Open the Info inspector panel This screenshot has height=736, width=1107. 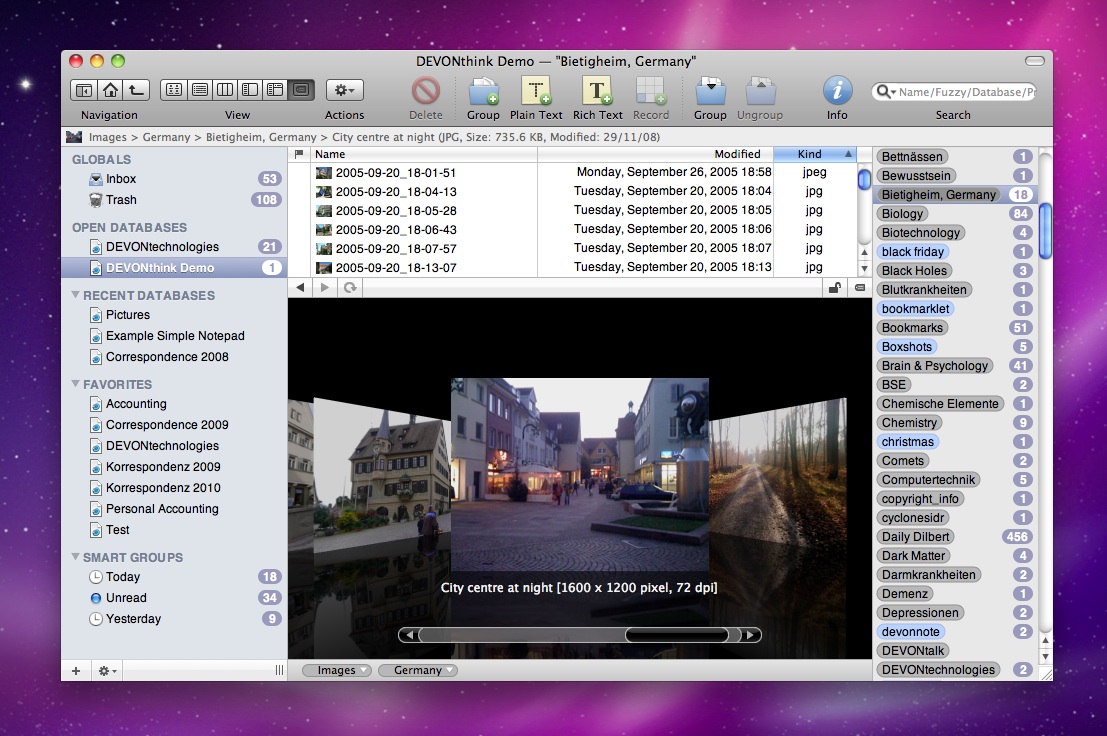[x=837, y=91]
